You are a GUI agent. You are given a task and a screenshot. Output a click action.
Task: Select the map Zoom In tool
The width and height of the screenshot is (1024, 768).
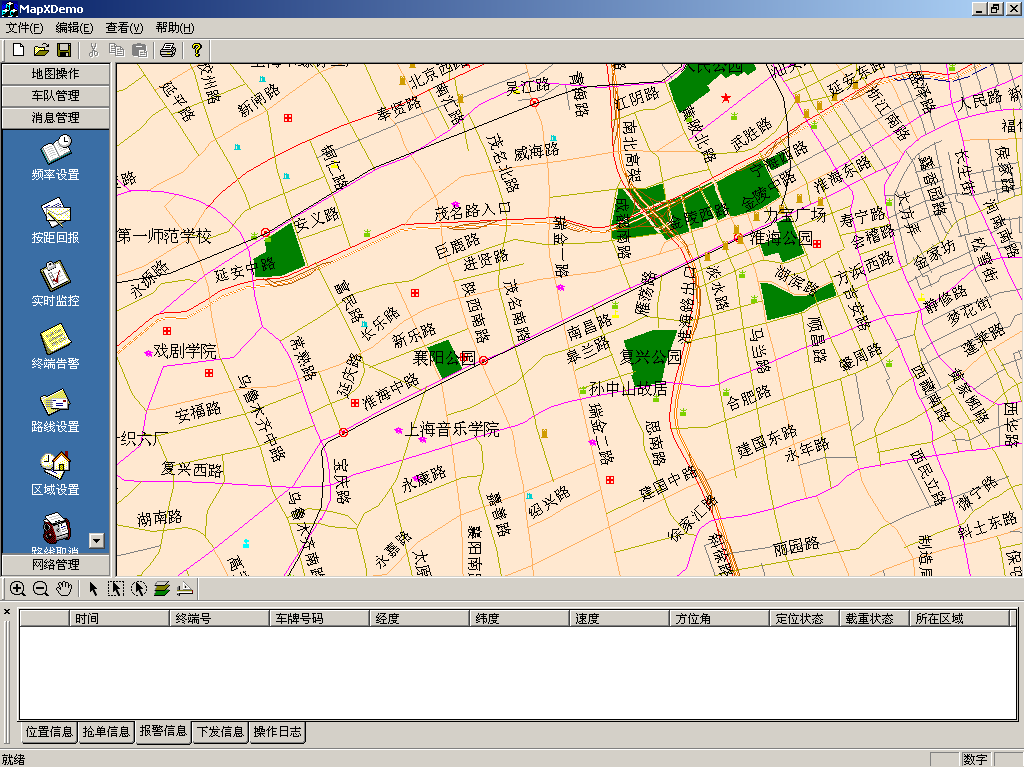click(18, 589)
